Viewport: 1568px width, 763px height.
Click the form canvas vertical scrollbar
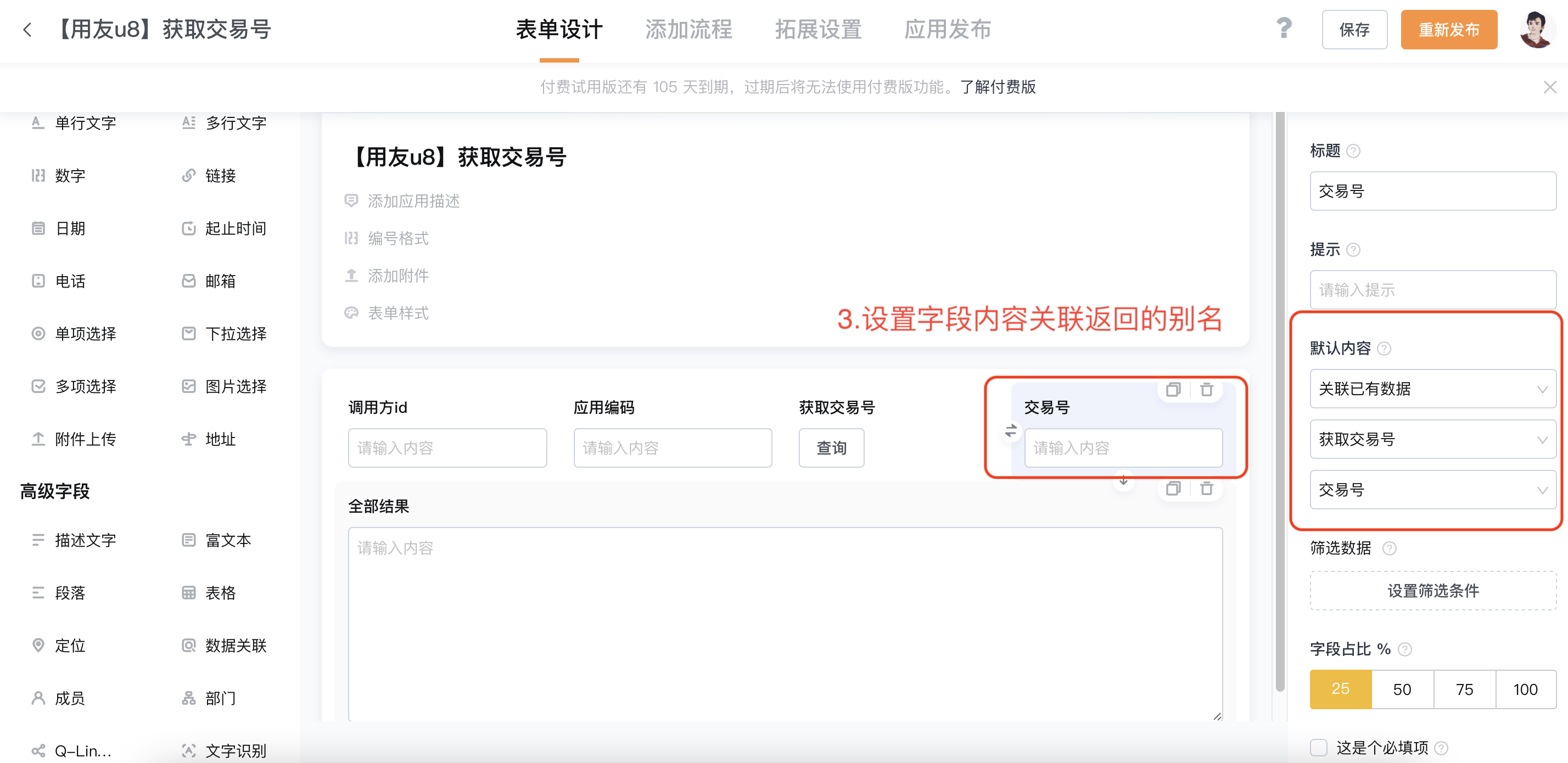[x=1279, y=402]
